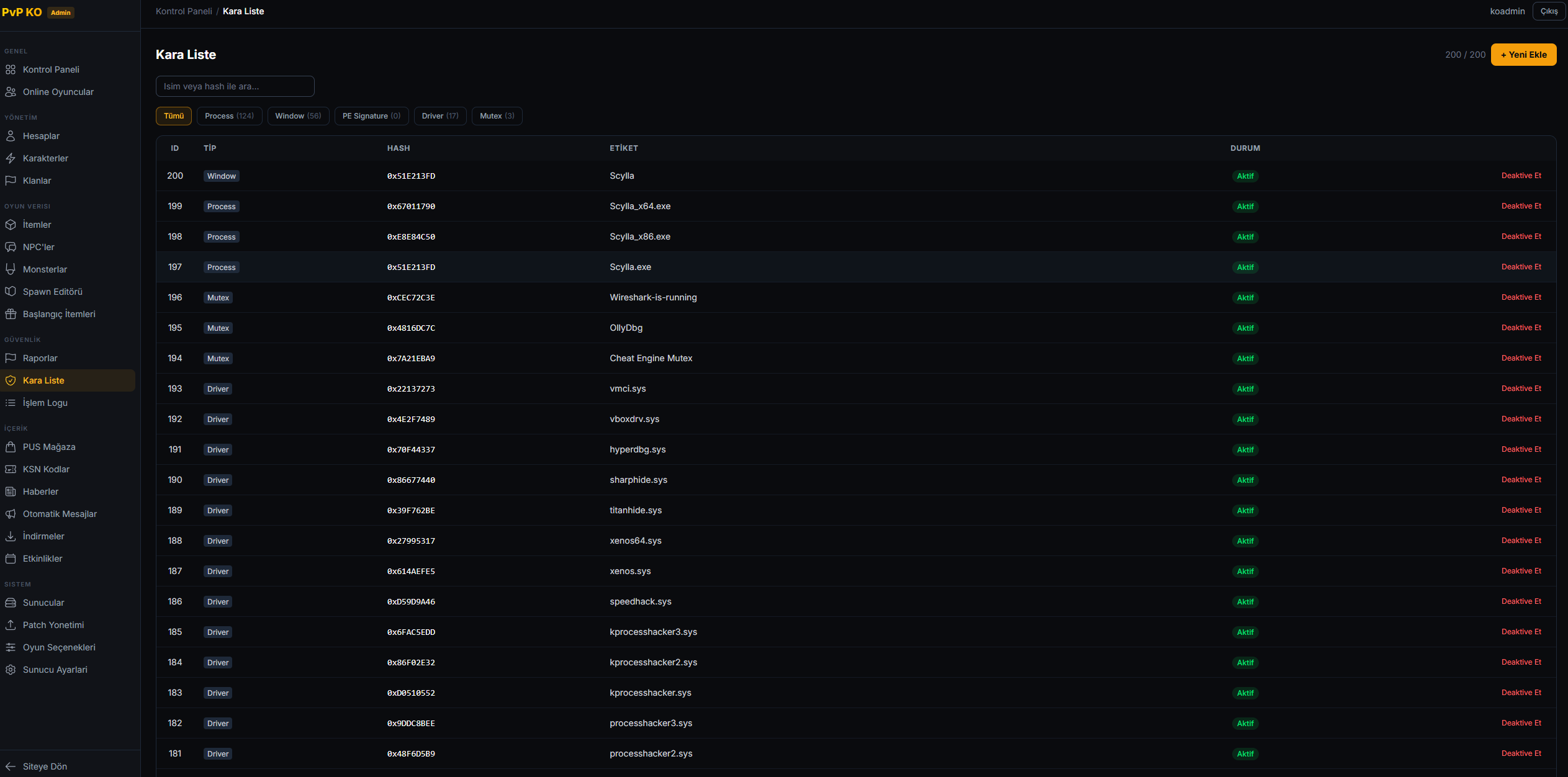Click the Haberler newspaper icon
1568x777 pixels.
tap(11, 492)
